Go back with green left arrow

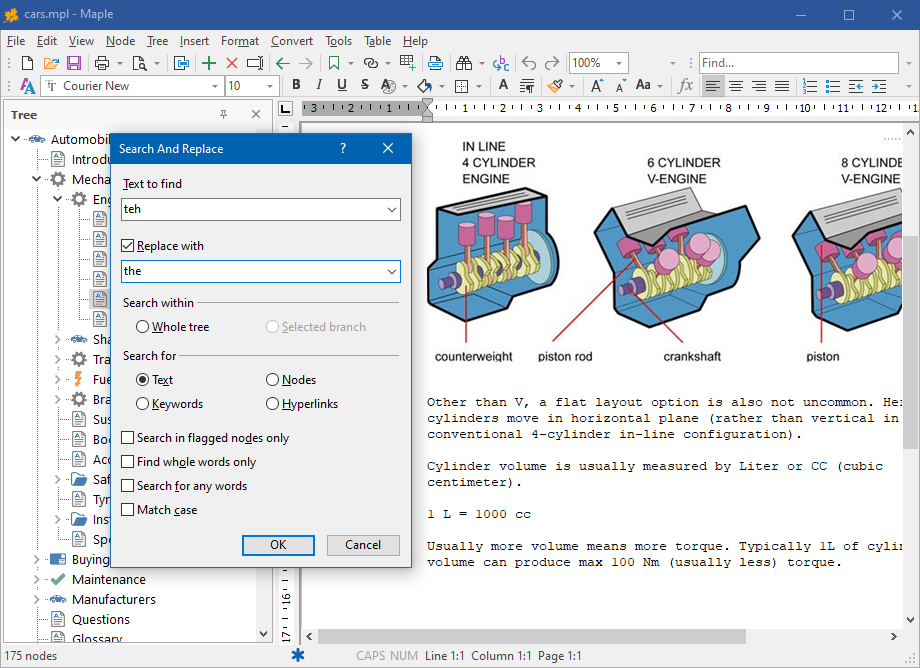point(283,63)
